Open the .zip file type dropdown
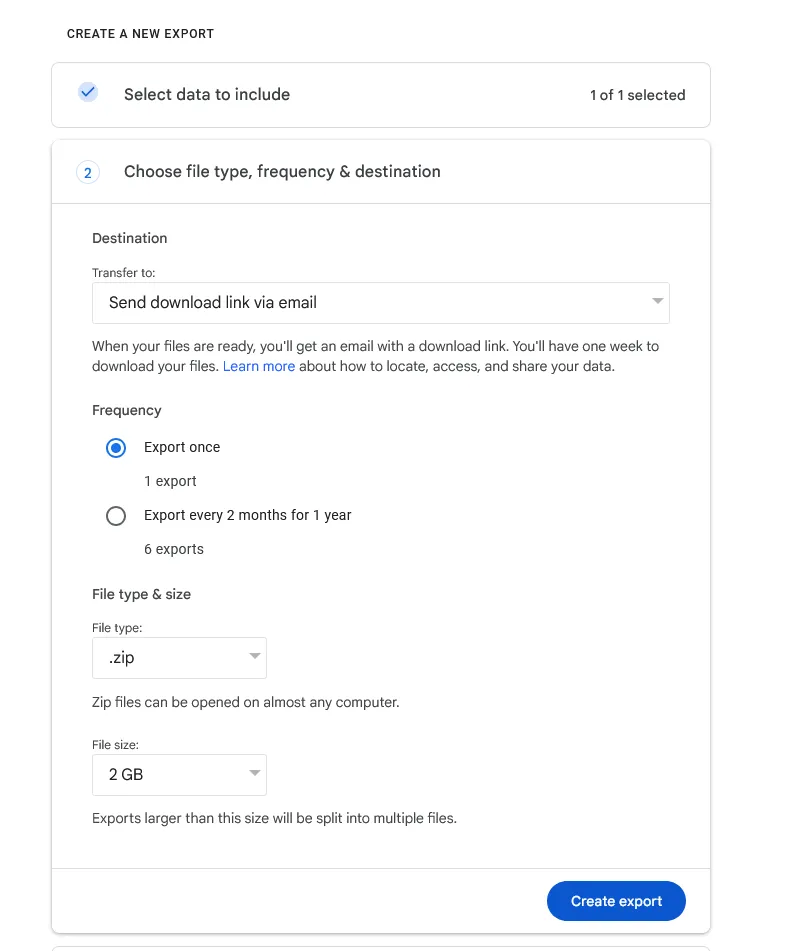The height and width of the screenshot is (951, 797). [179, 657]
